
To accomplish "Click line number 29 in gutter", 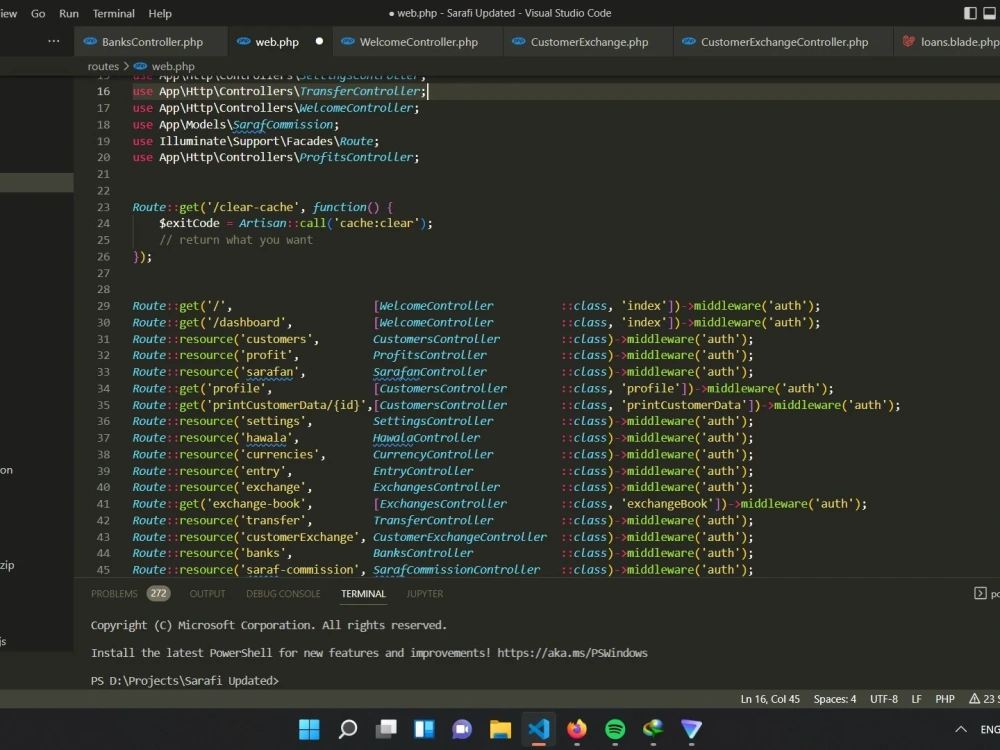I will pyautogui.click(x=103, y=306).
